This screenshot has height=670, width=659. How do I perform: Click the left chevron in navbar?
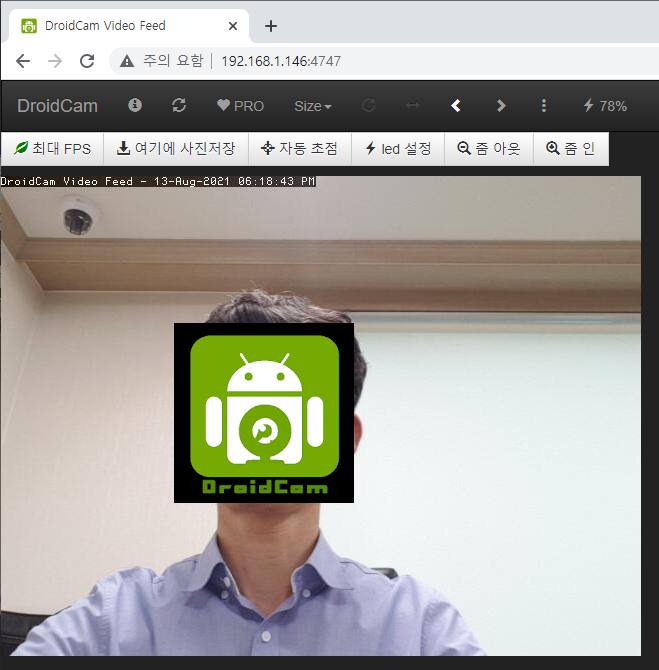[x=456, y=106]
